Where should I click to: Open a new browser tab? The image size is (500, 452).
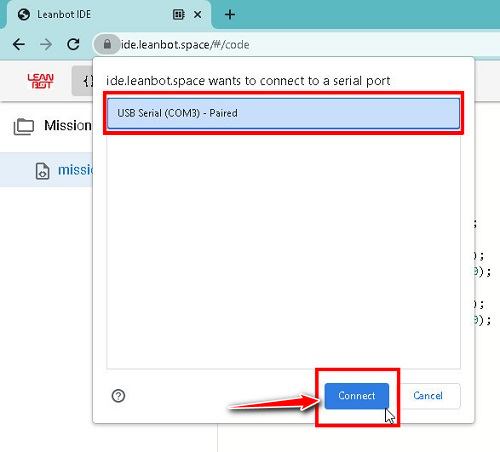coord(230,14)
